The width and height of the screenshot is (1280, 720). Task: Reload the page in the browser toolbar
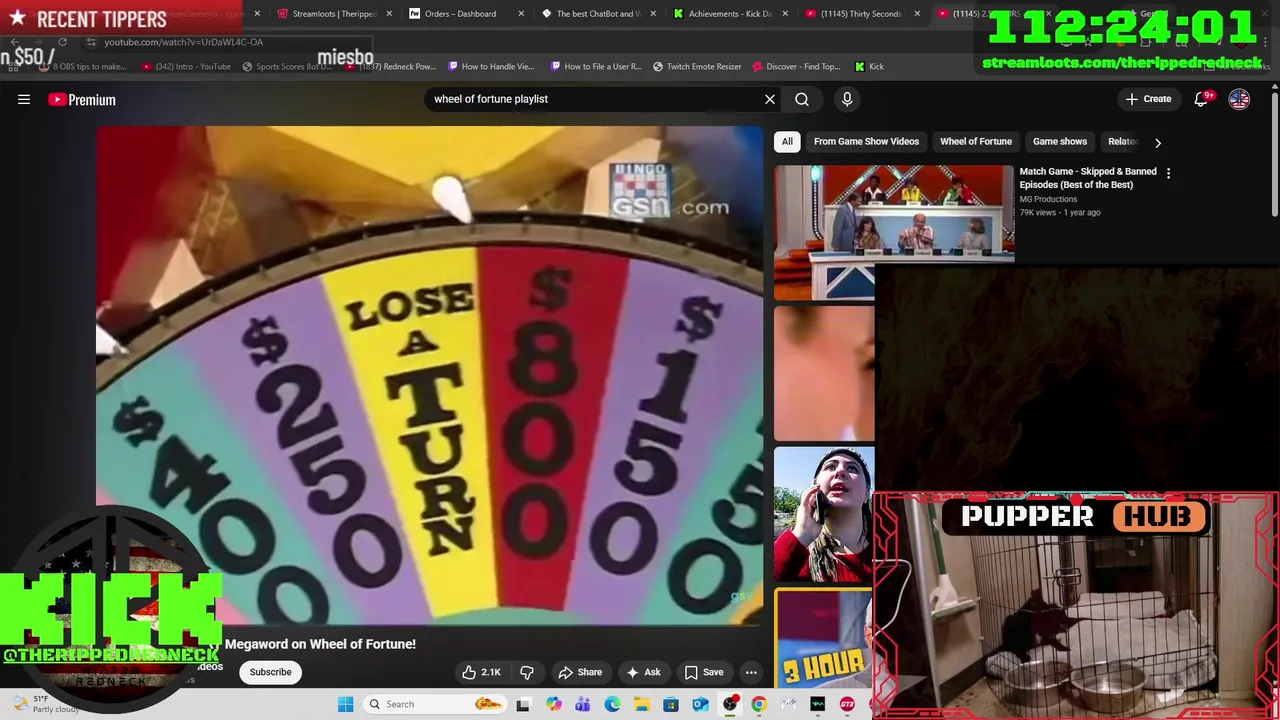point(62,42)
